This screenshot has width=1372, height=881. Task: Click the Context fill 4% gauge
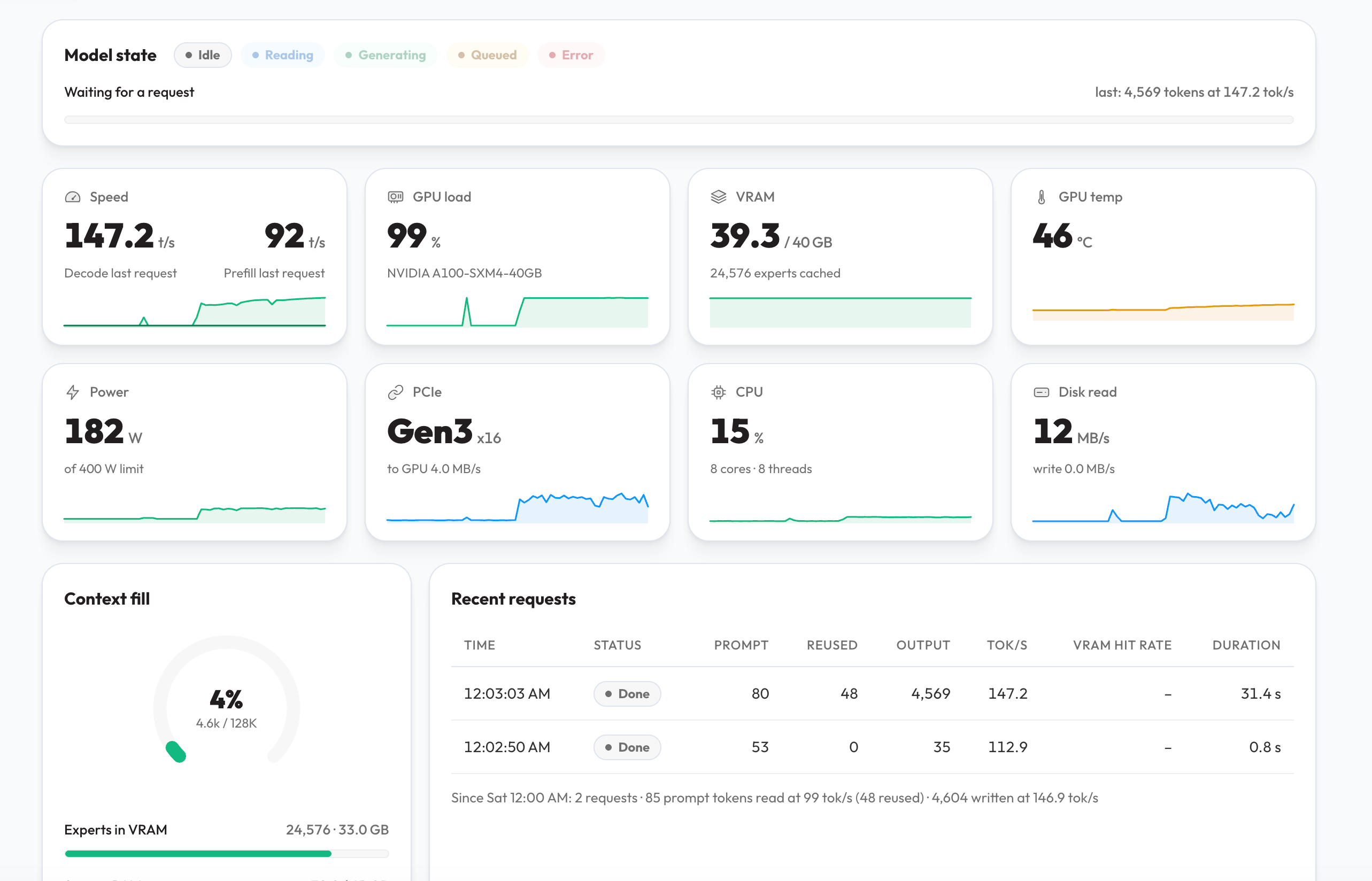pos(227,699)
